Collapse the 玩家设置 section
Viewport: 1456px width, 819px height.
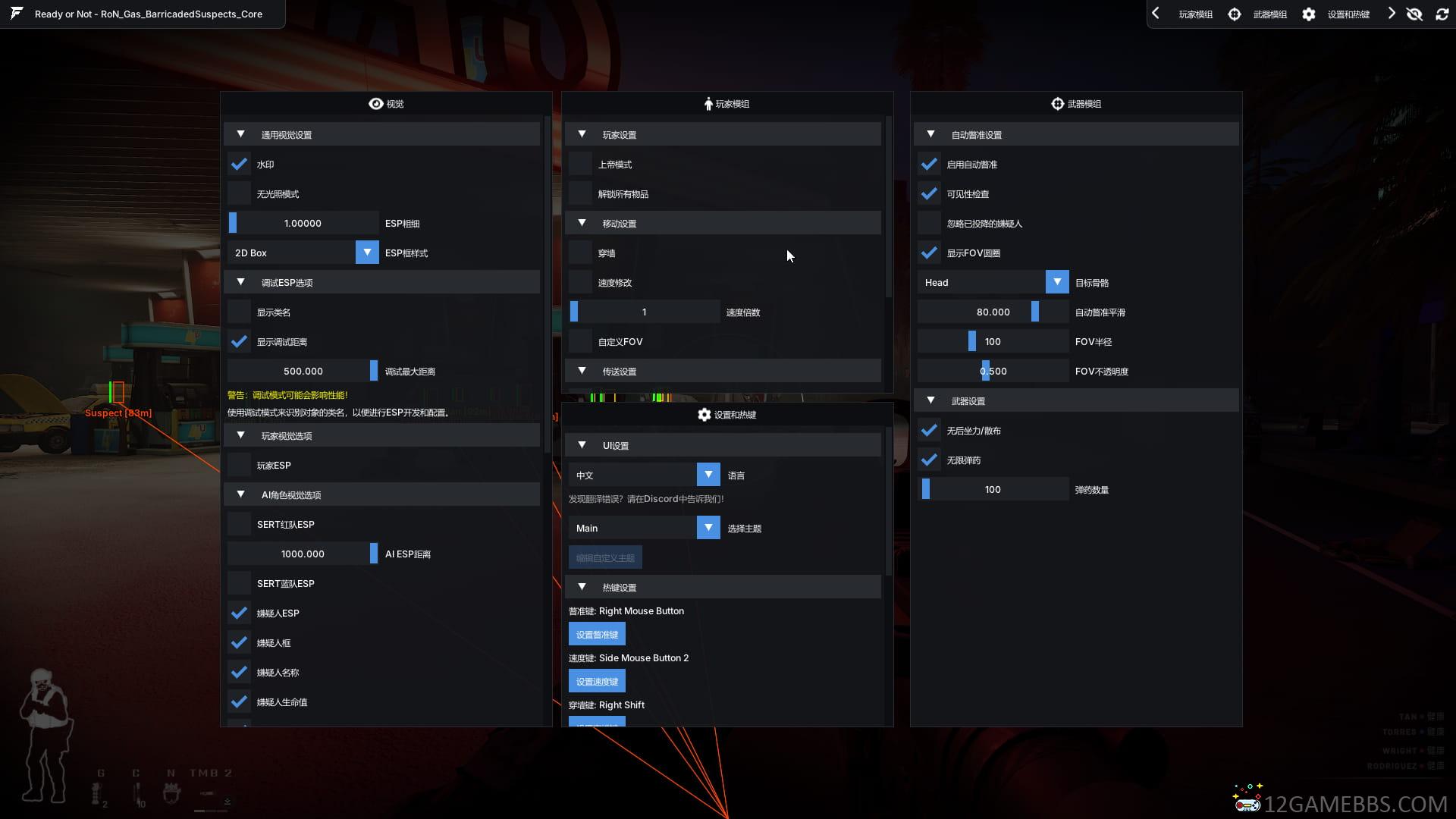[723, 134]
